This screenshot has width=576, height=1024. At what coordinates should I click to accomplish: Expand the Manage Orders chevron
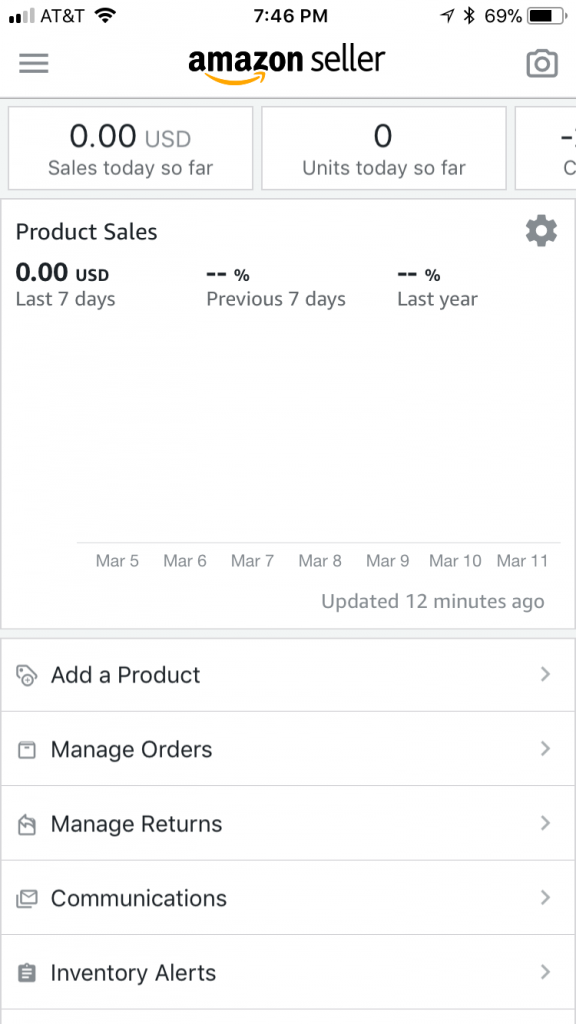[545, 749]
